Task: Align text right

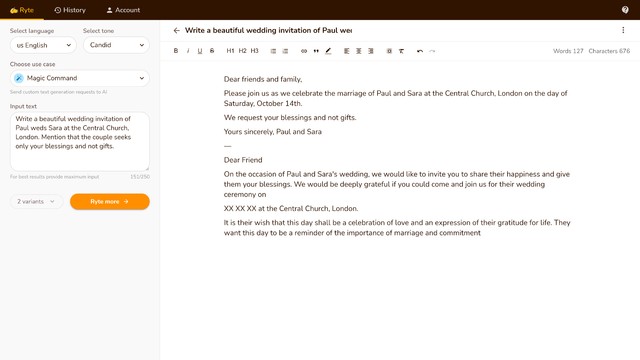Action: pos(371,51)
